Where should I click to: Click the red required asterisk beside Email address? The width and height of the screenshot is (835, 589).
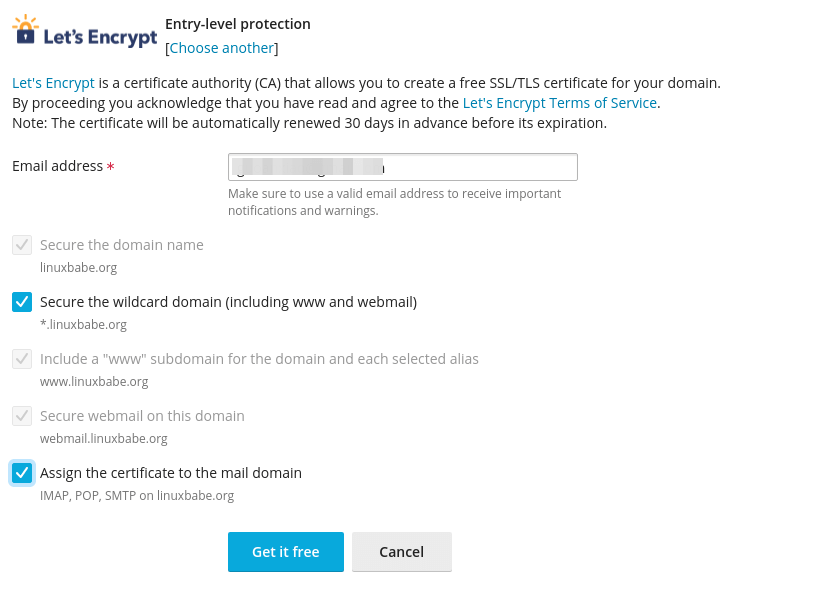click(111, 167)
